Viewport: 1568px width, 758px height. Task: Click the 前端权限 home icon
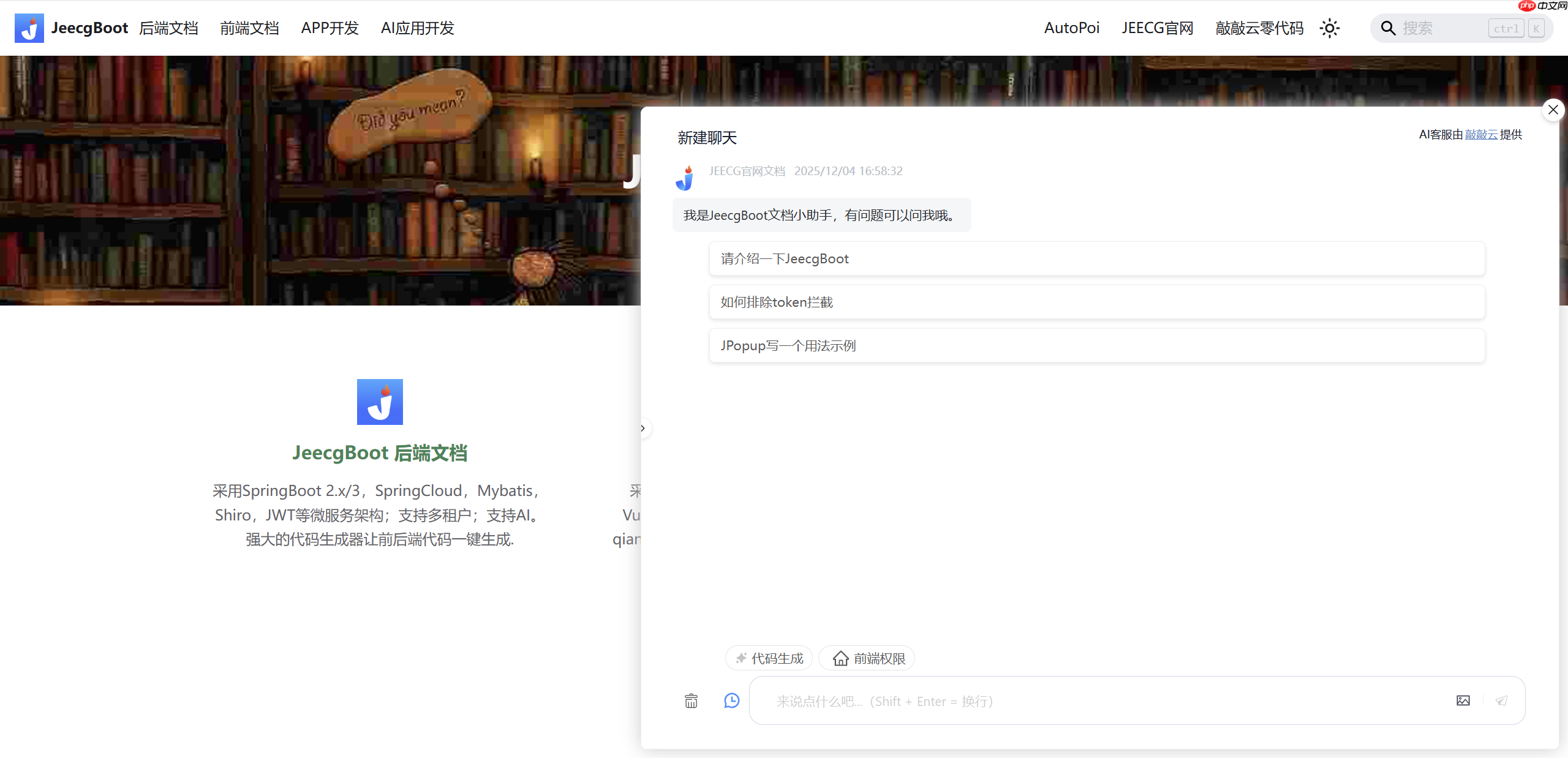tap(840, 658)
